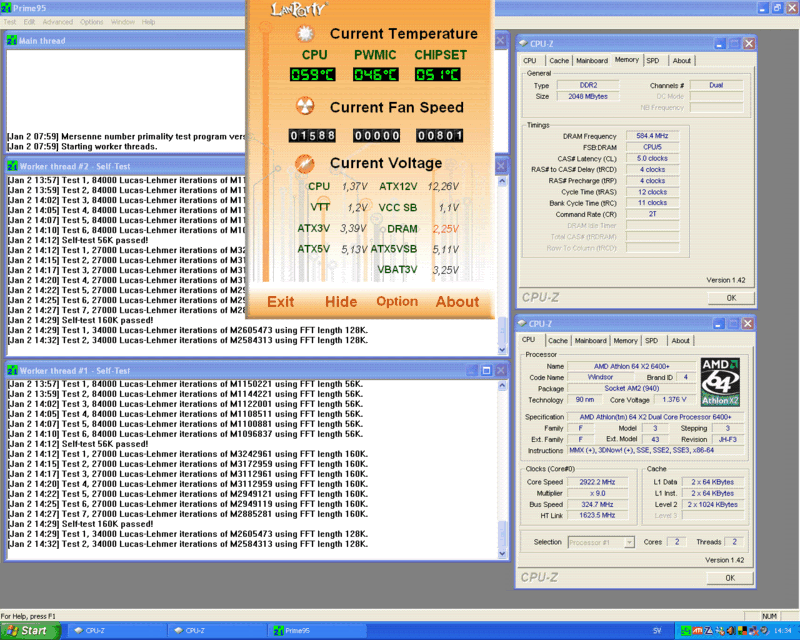800x640 pixels.
Task: Switch to SPD tab in upper CPU-Z
Action: pos(653,60)
